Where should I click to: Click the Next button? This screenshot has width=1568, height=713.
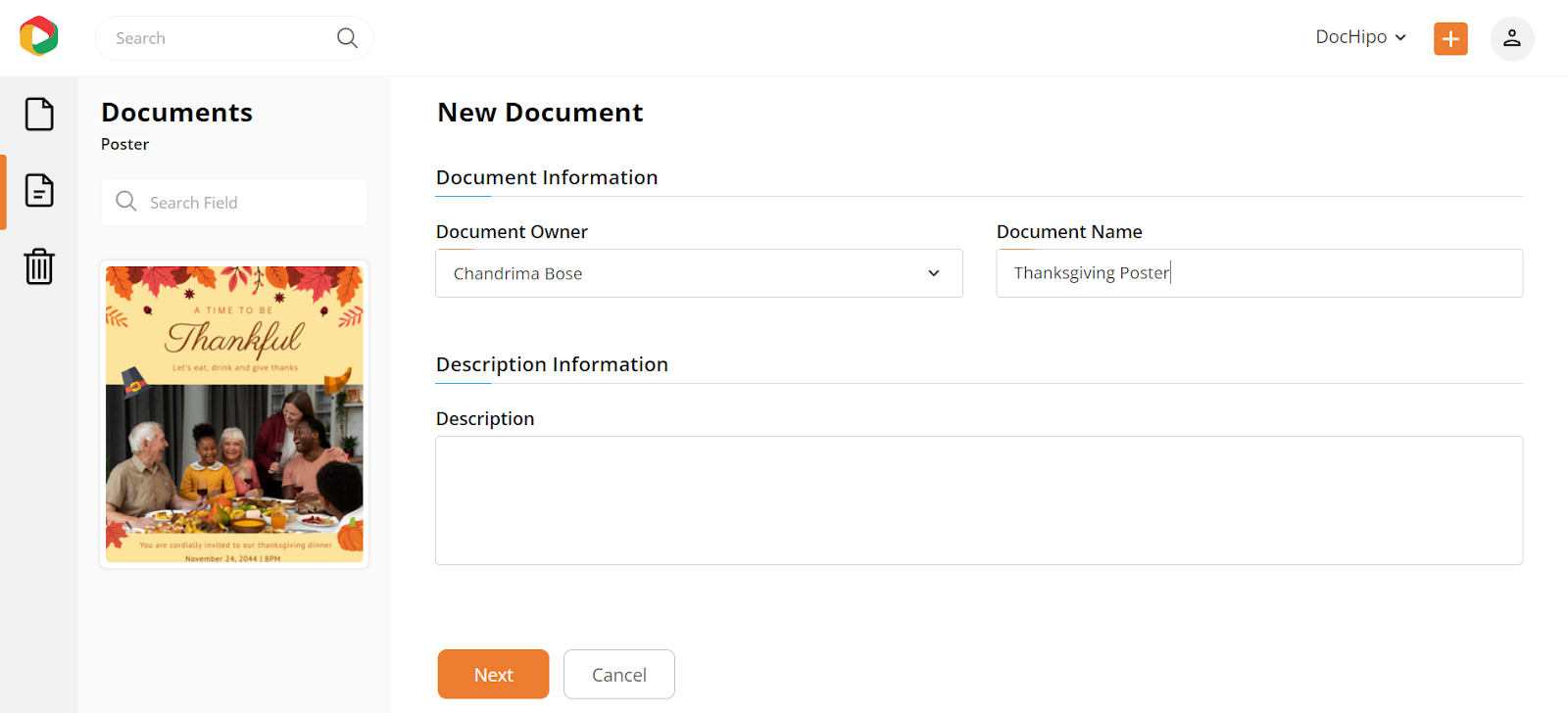(x=493, y=674)
